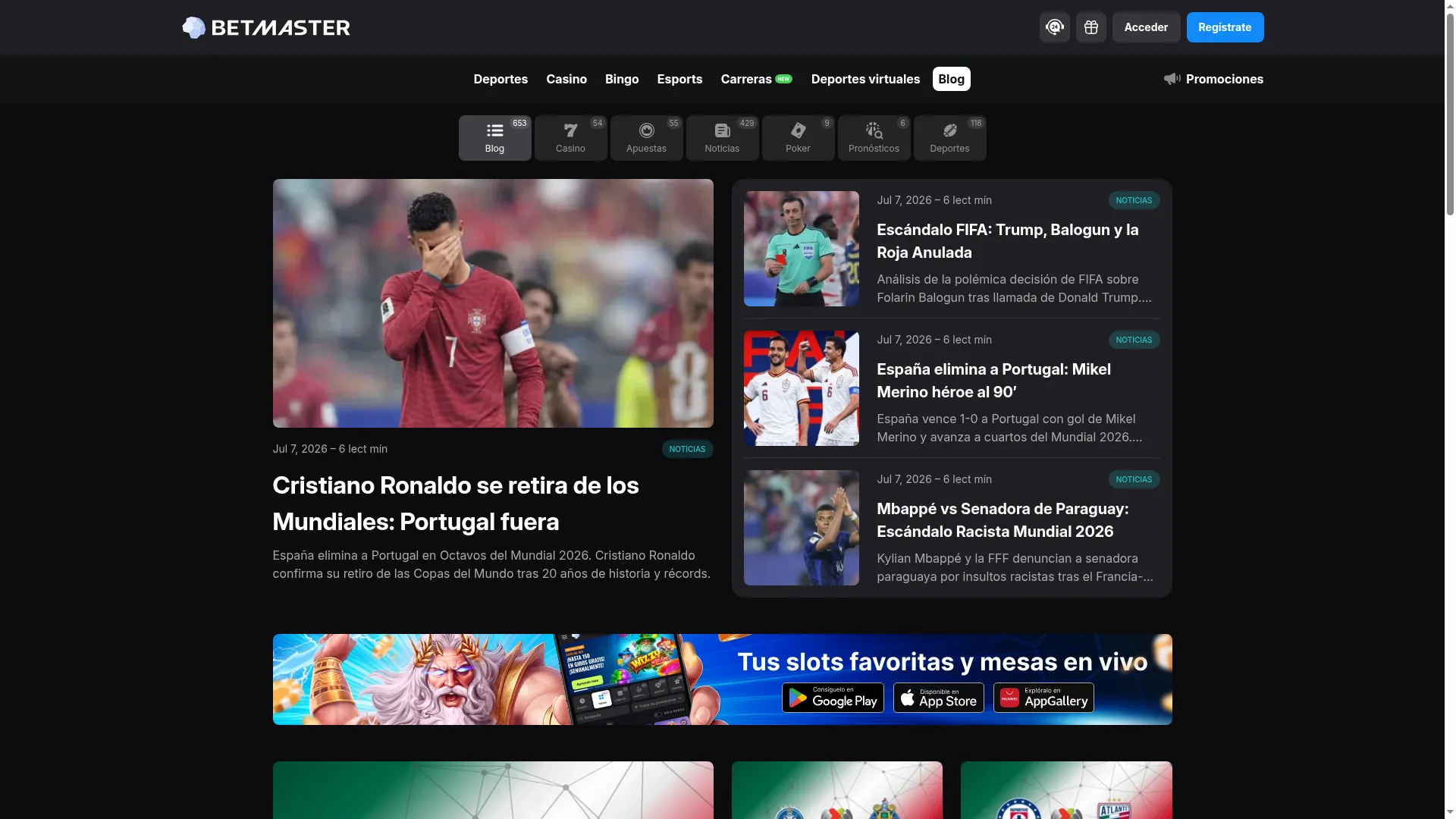
Task: Select the Blog navigation tab
Action: (951, 79)
